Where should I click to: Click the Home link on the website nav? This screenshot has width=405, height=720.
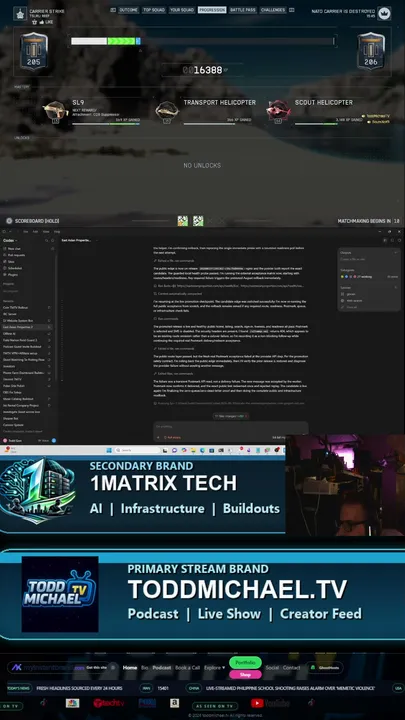(130, 667)
